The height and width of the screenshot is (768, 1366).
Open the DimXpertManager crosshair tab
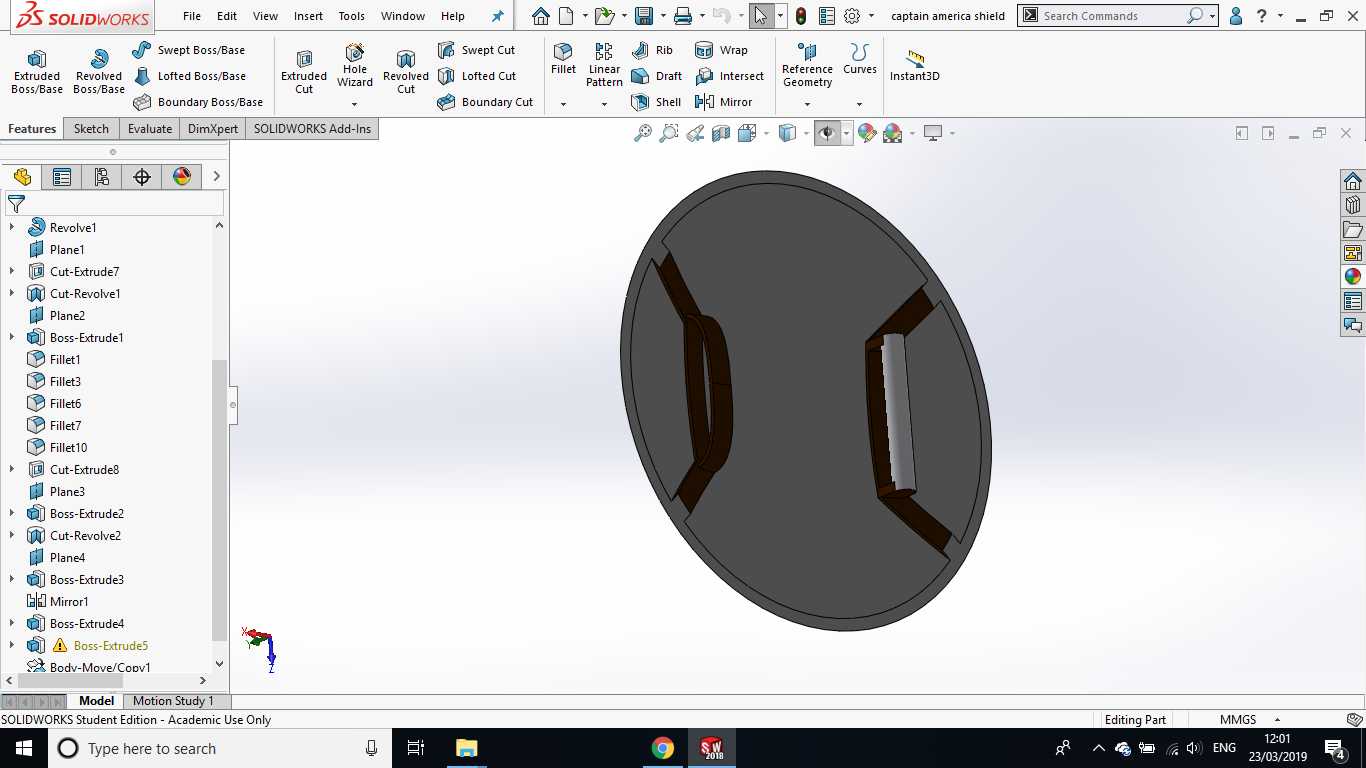pyautogui.click(x=142, y=177)
